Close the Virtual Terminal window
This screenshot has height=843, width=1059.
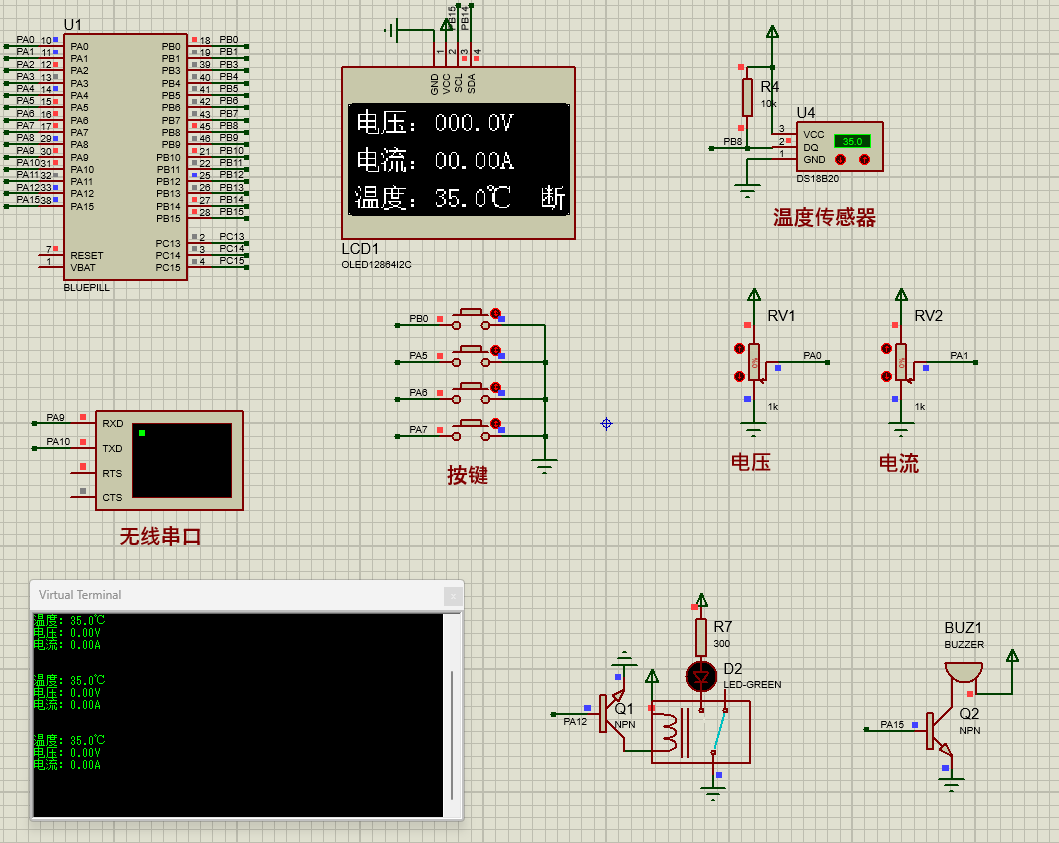click(453, 595)
